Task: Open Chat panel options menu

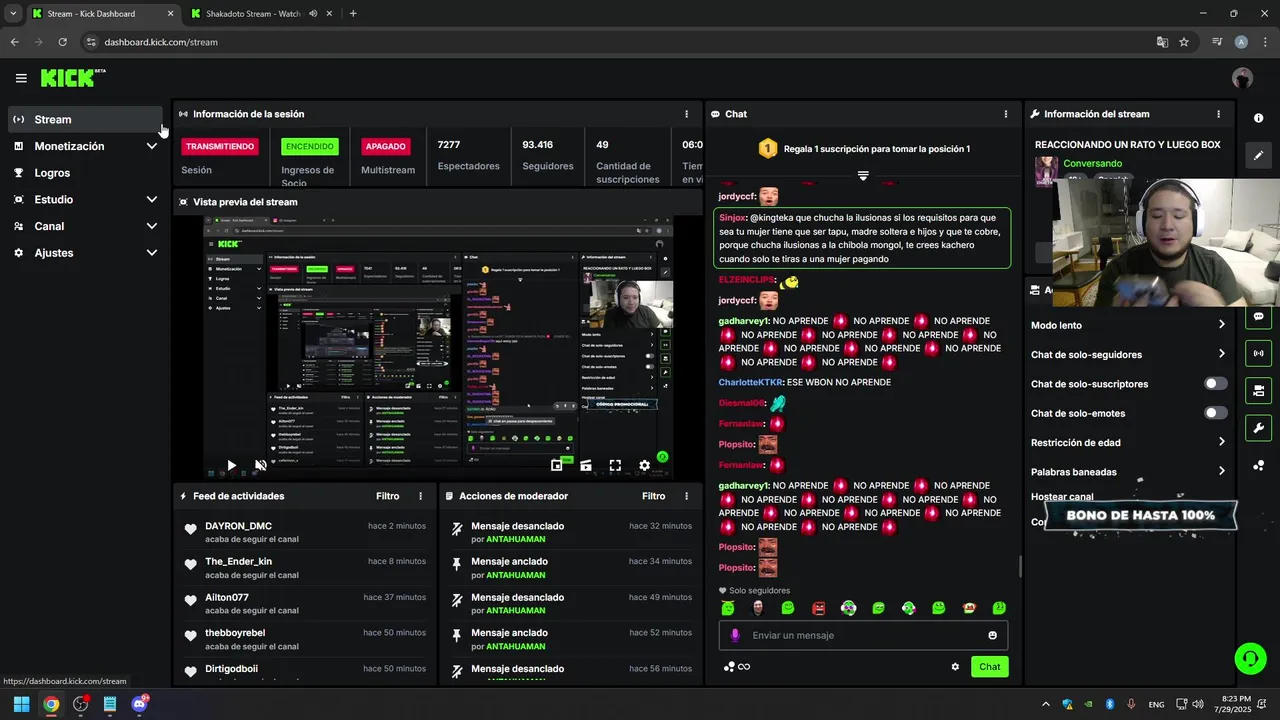Action: pos(1006,114)
